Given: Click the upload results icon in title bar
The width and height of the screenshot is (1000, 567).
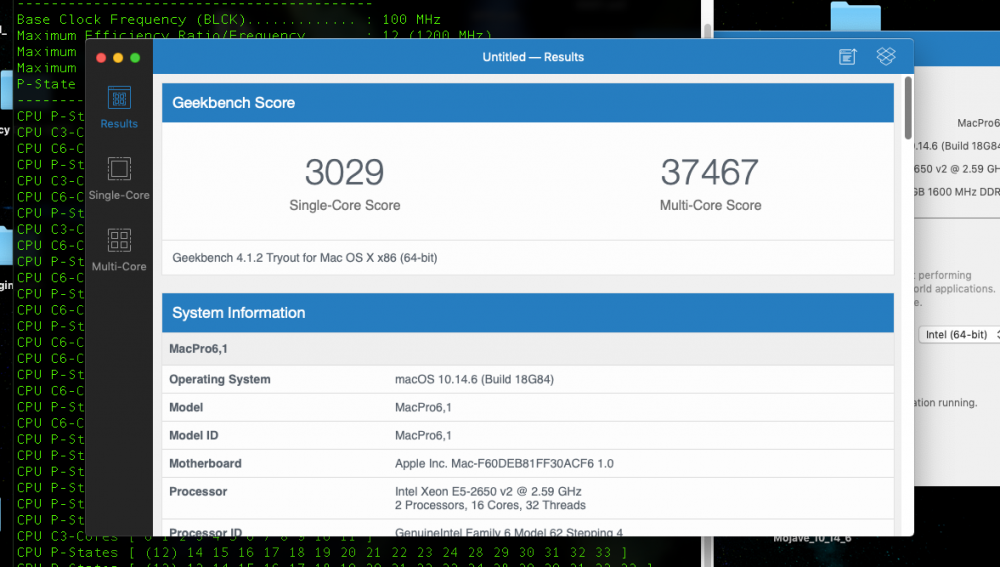Looking at the screenshot, I should pos(848,57).
